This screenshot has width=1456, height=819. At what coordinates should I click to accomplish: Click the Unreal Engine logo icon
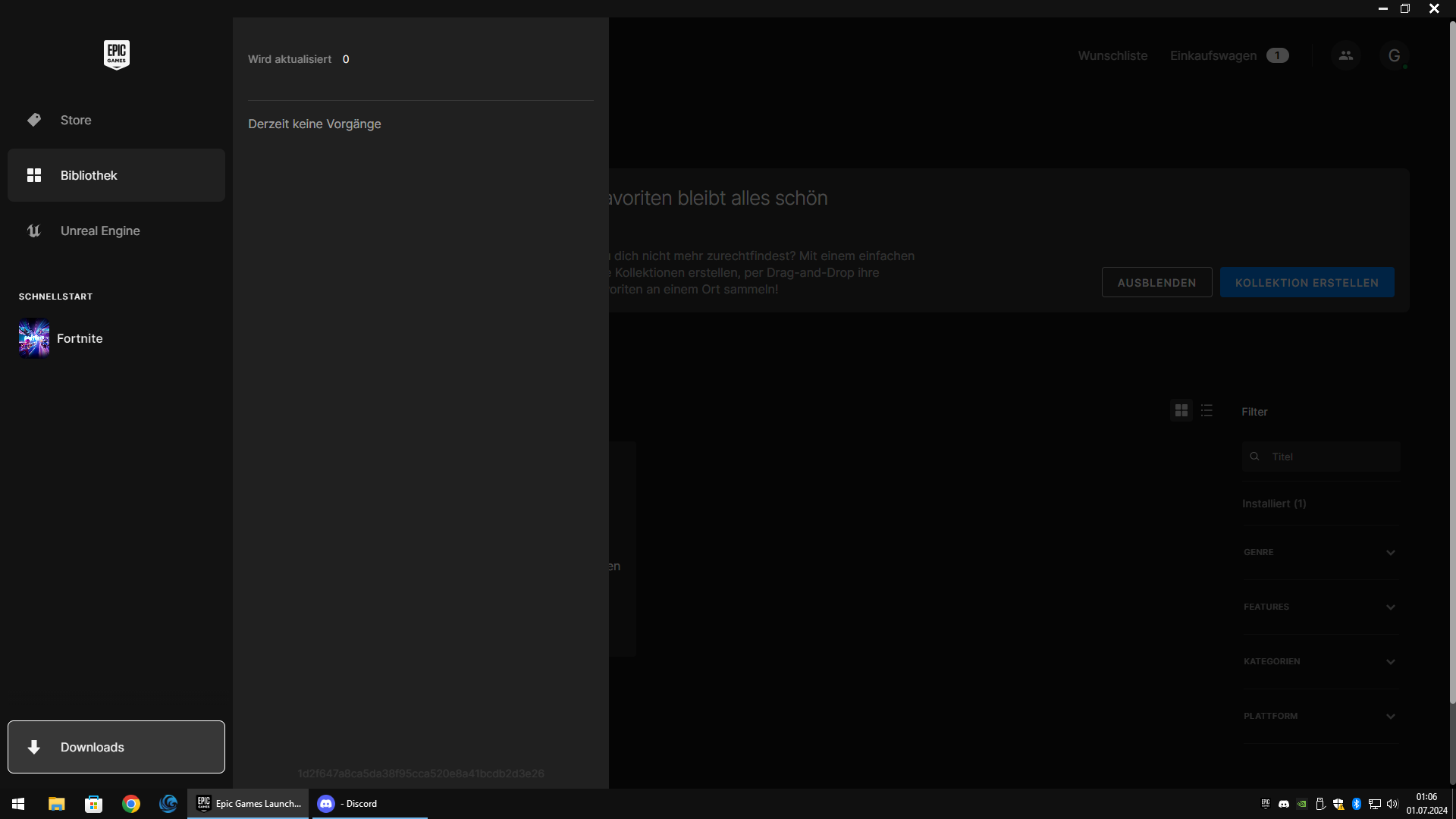coord(34,231)
